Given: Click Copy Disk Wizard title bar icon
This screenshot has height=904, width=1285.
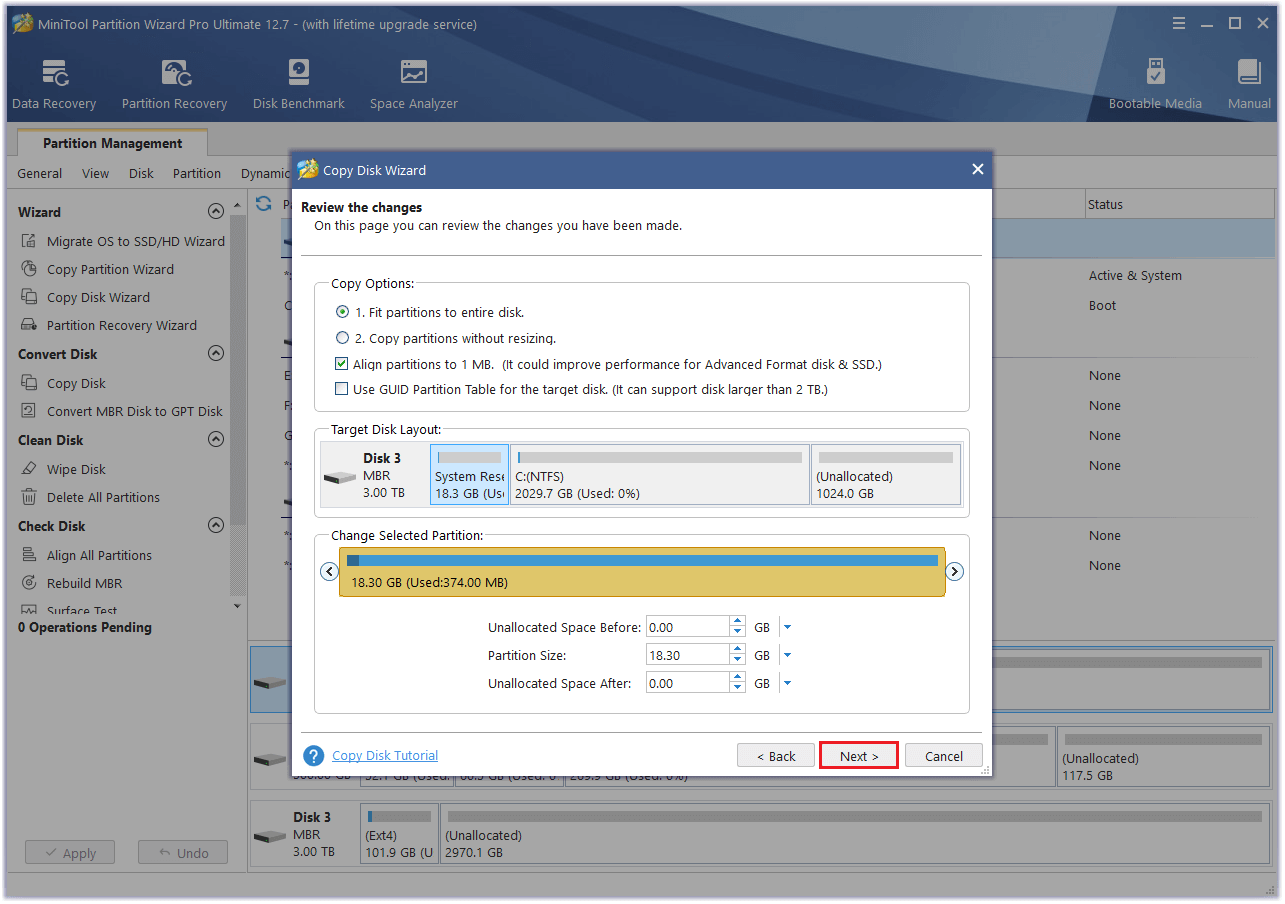Looking at the screenshot, I should [x=308, y=170].
